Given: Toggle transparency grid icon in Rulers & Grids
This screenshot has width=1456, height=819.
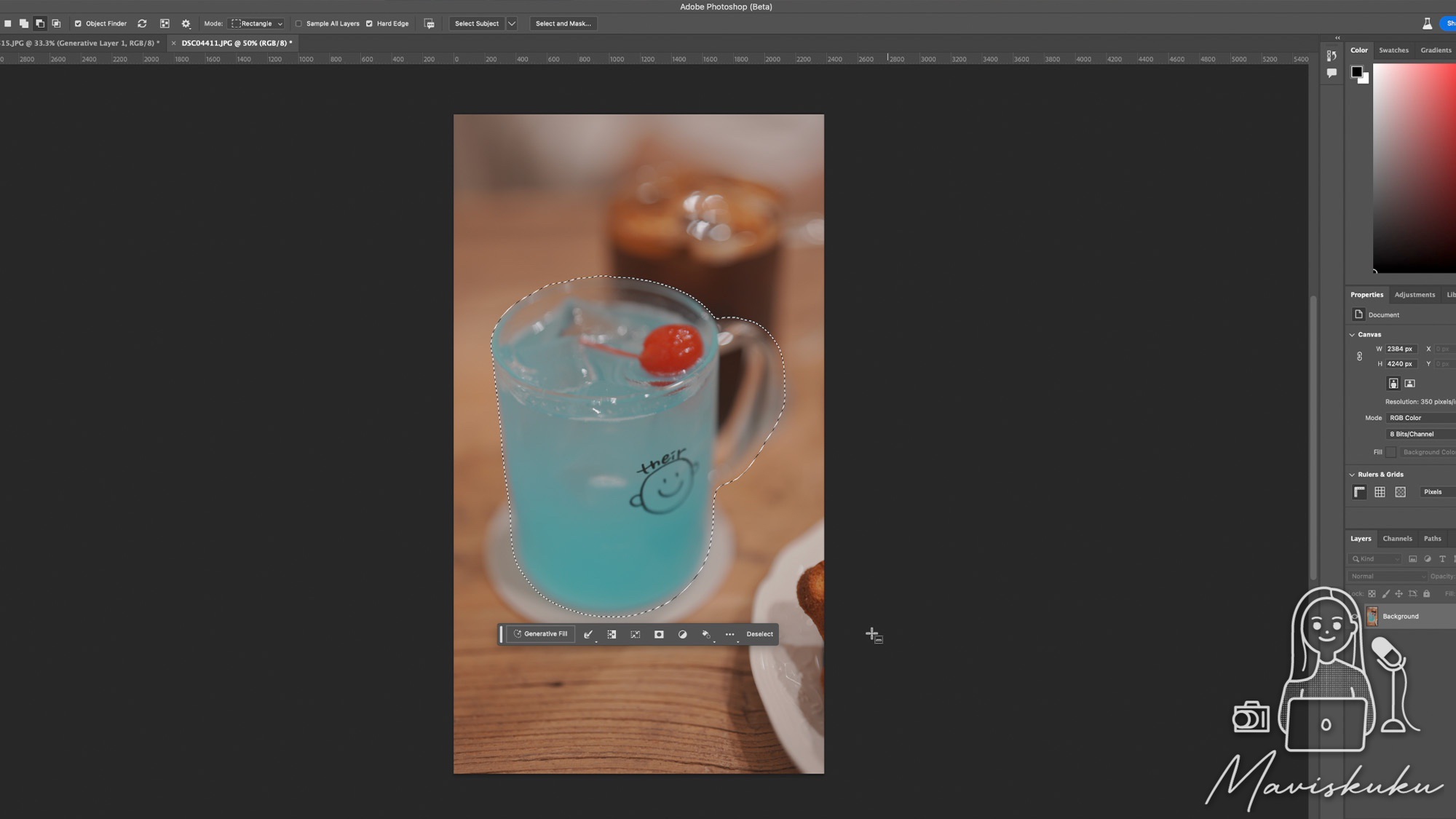Looking at the screenshot, I should [1400, 492].
